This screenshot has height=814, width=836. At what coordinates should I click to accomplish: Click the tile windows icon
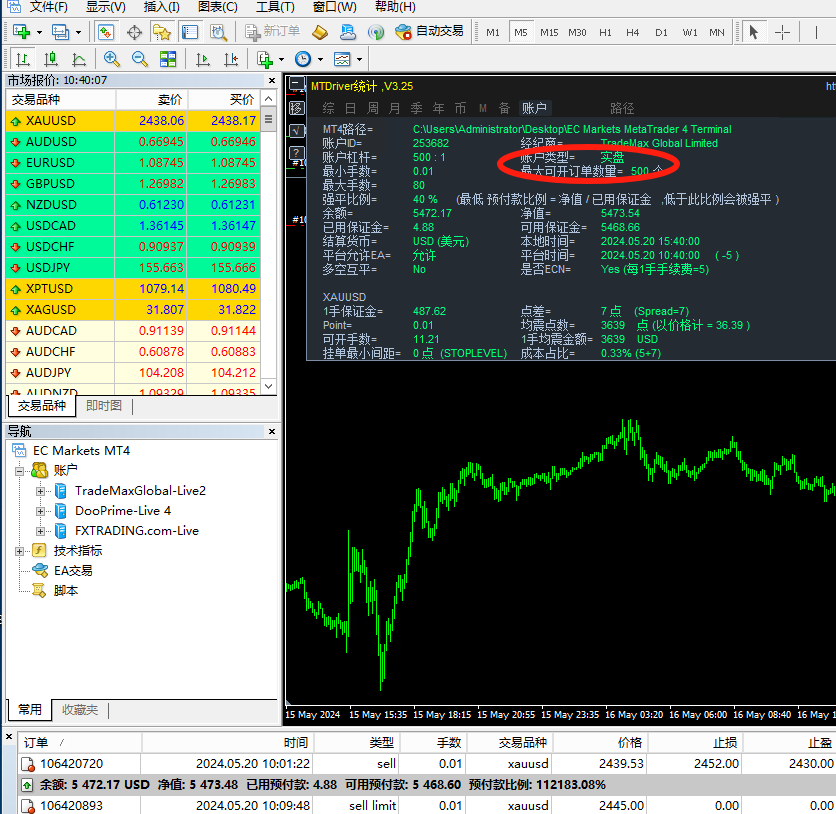coord(168,59)
